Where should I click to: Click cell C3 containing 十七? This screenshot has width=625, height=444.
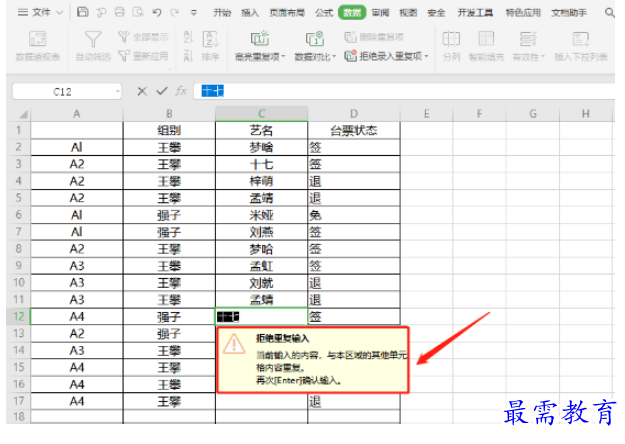[261, 164]
